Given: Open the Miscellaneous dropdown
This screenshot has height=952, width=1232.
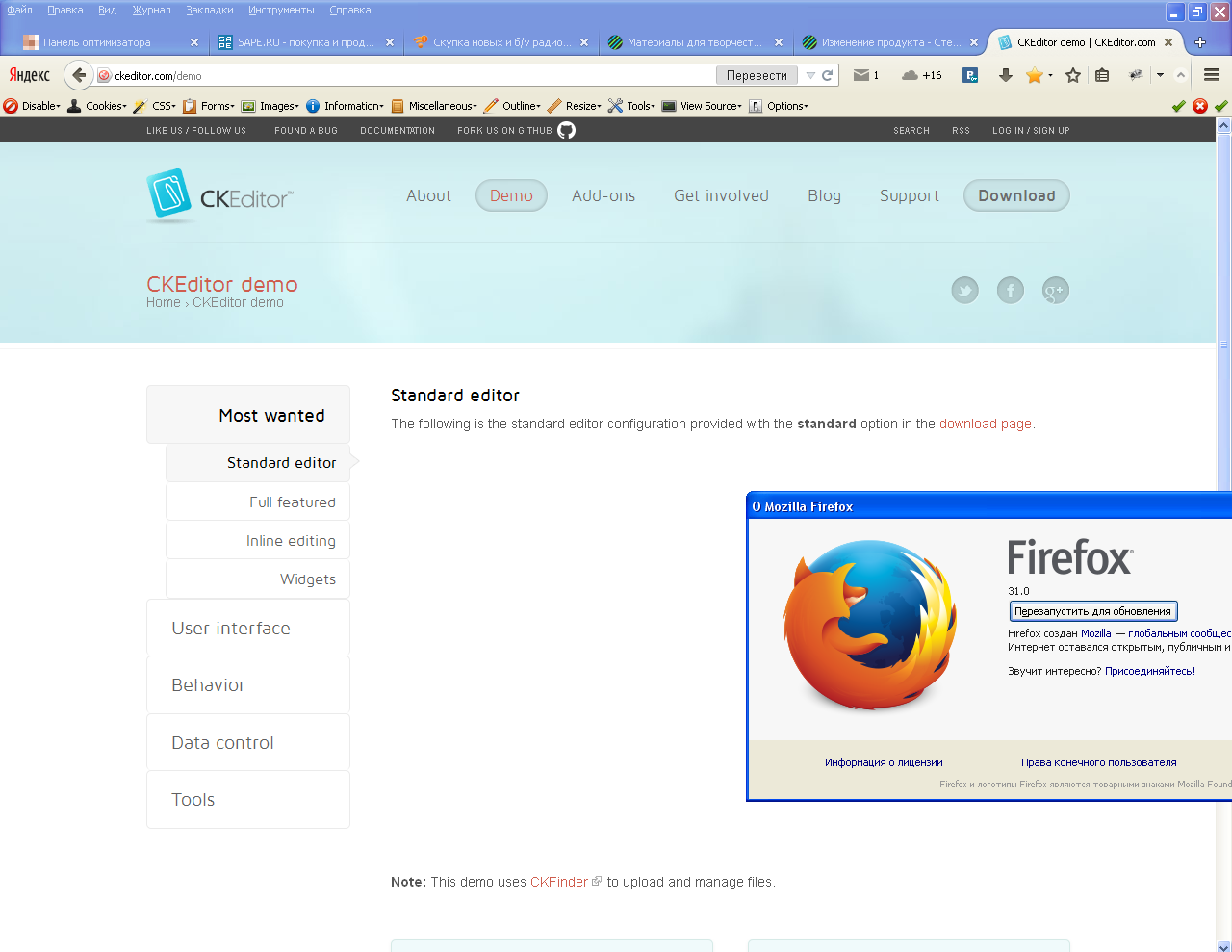Looking at the screenshot, I should pyautogui.click(x=434, y=106).
